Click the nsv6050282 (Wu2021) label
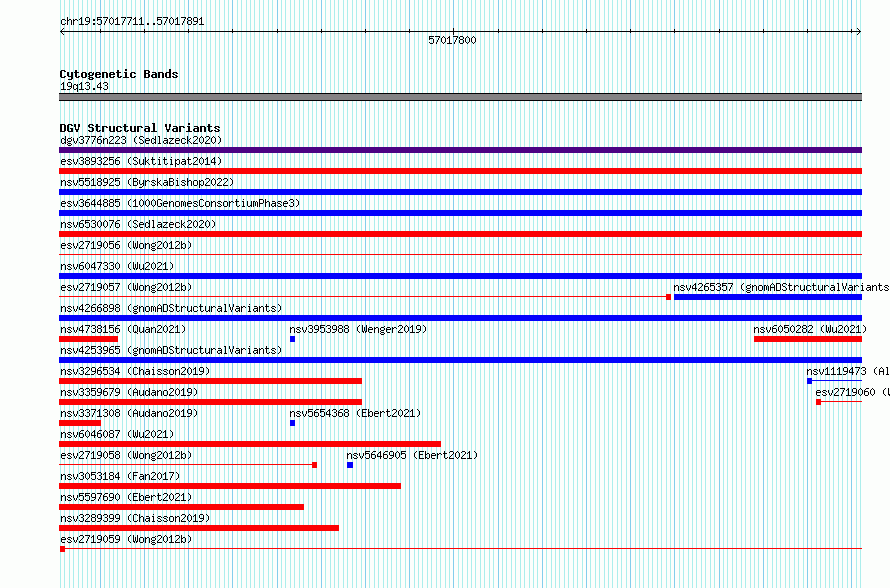This screenshot has height=588, width=890. pos(810,329)
